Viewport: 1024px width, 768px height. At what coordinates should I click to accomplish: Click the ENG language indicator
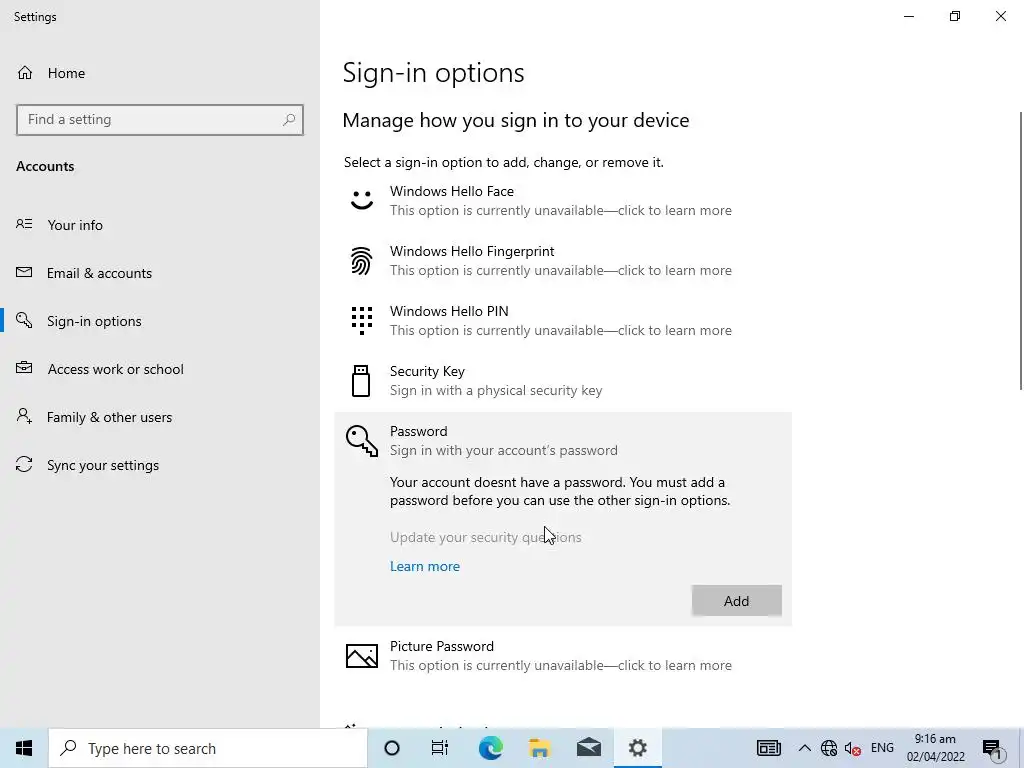882,748
